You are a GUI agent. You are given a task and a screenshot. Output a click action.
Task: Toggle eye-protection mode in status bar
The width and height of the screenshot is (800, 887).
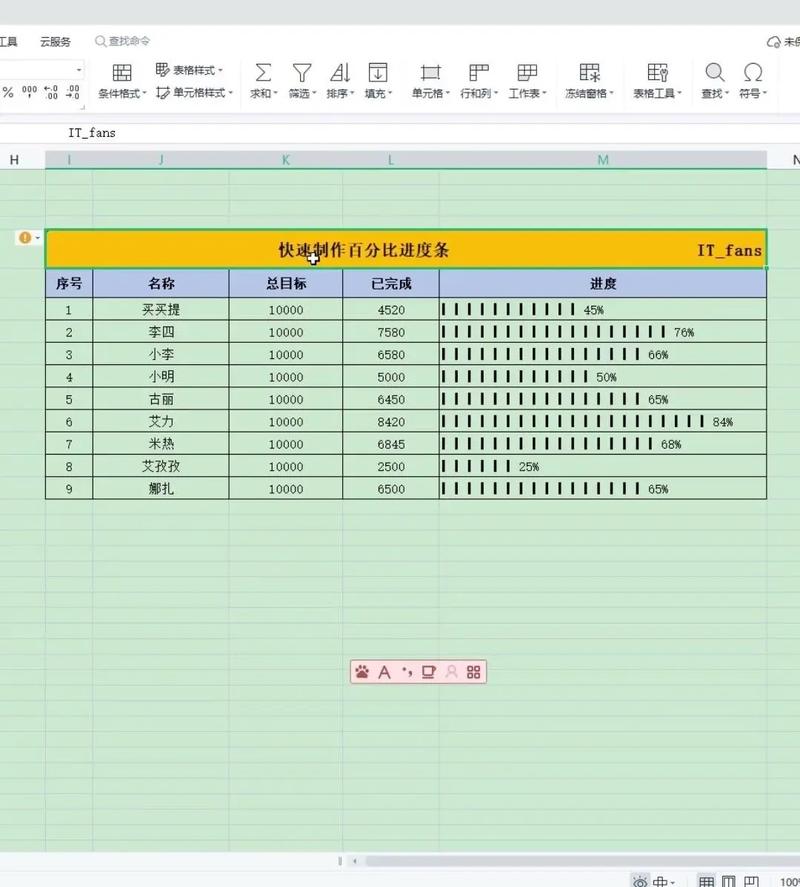pos(641,881)
